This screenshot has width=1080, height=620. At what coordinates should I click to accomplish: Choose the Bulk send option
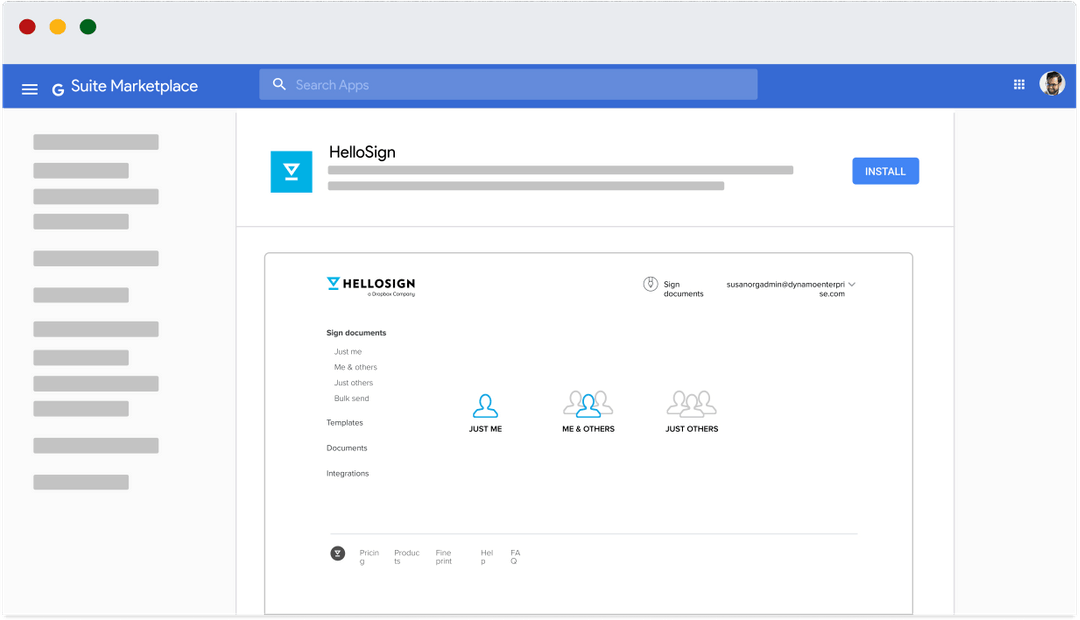351,397
